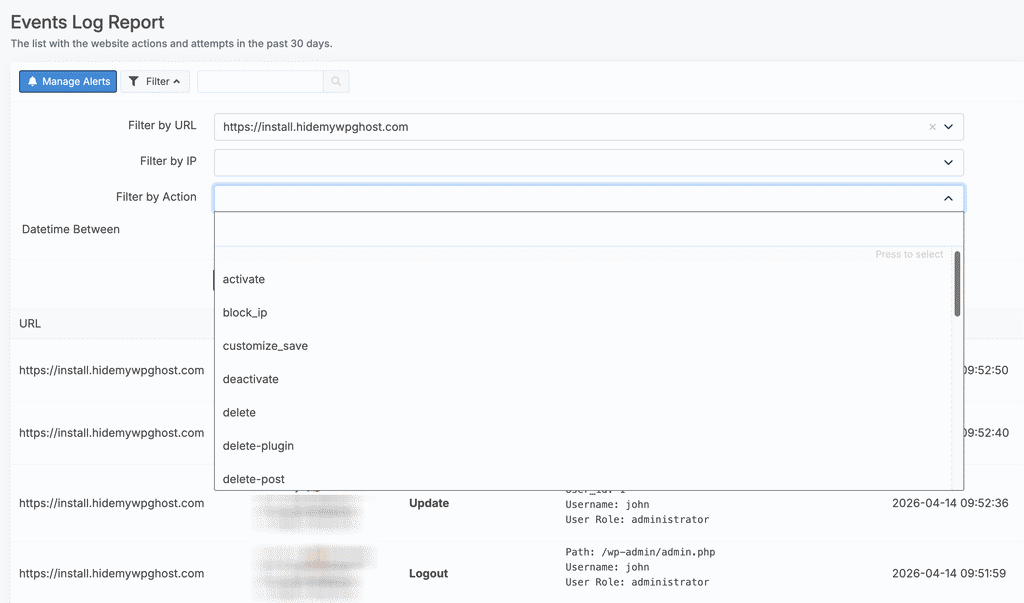Viewport: 1024px width, 603px height.
Task: Click the URL in the 09:52:50 row
Action: [x=112, y=370]
